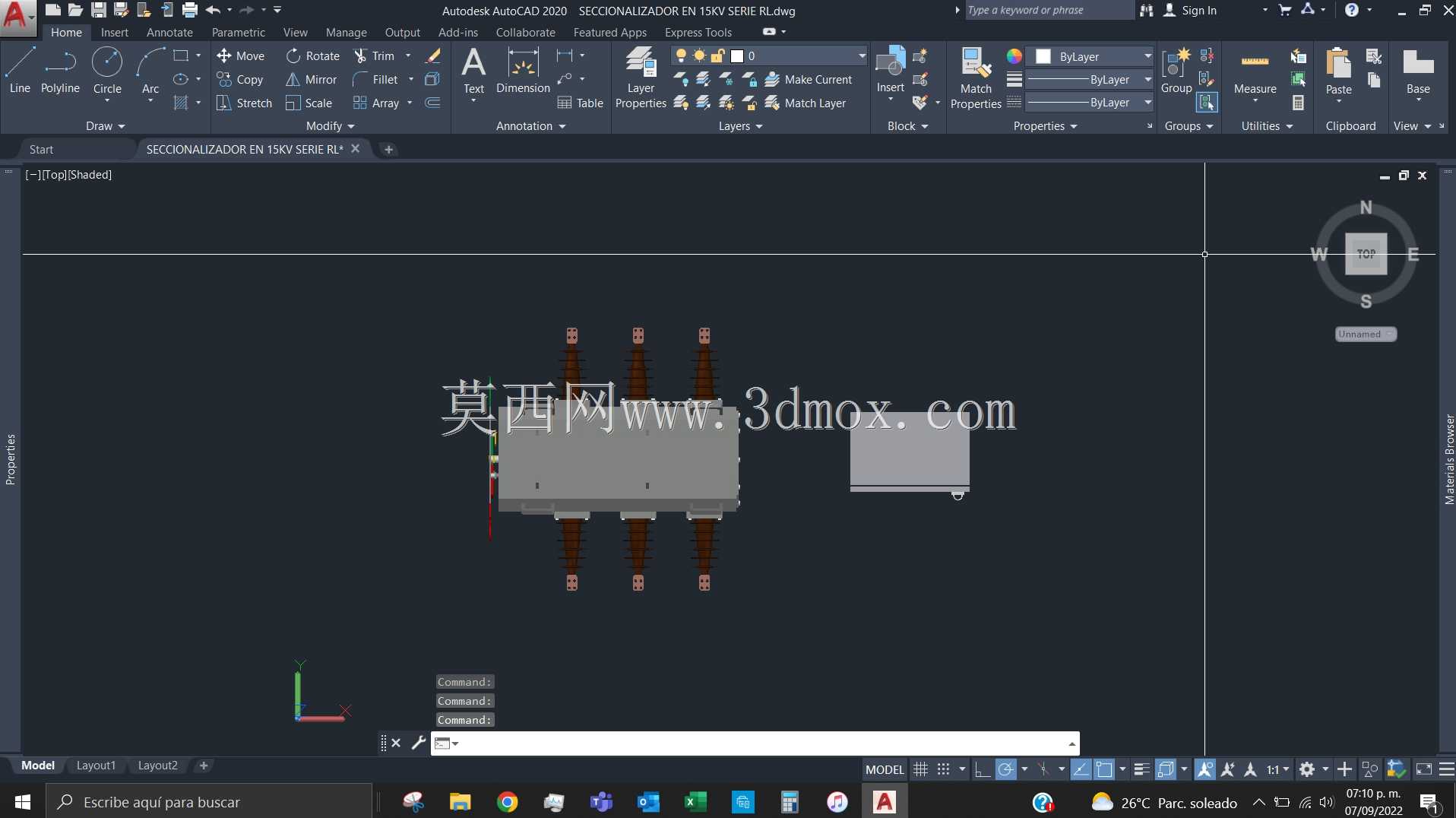
Task: Expand the Modify panel
Action: (330, 125)
